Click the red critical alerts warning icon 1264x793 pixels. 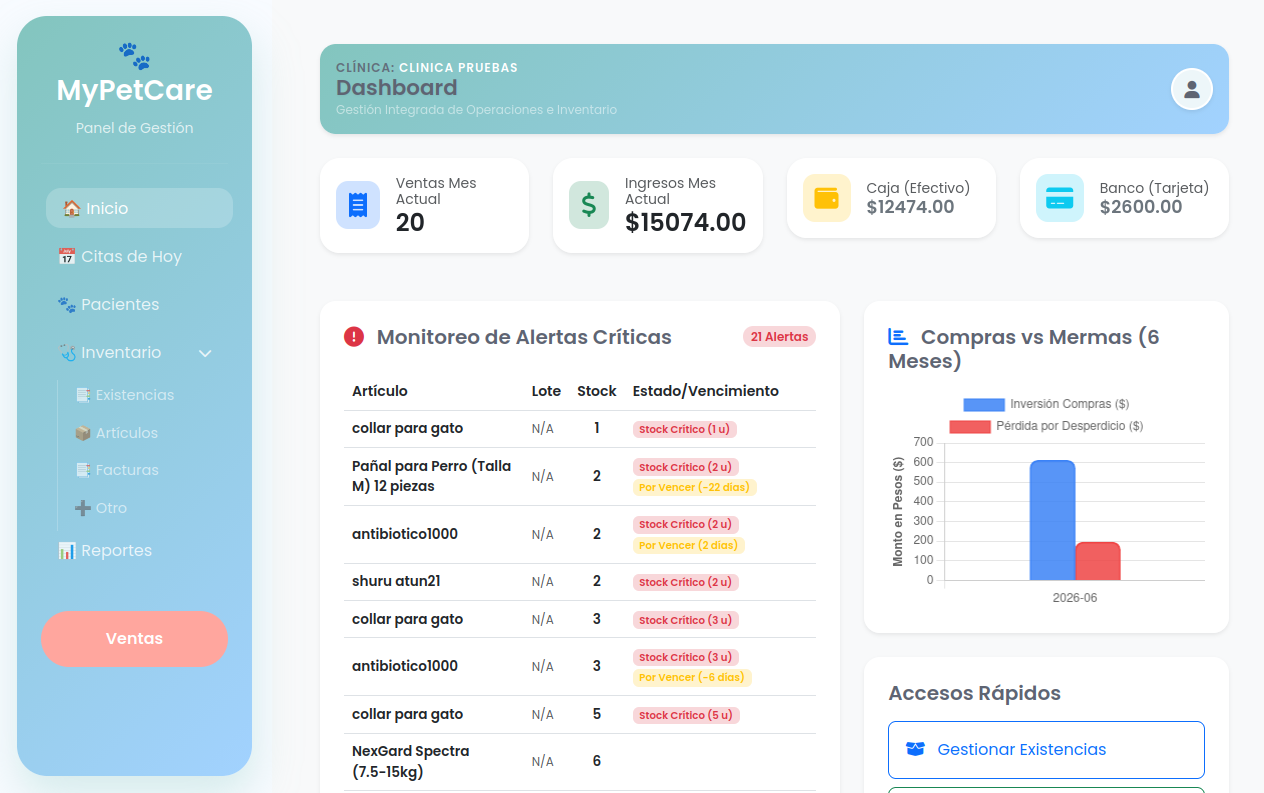click(354, 337)
